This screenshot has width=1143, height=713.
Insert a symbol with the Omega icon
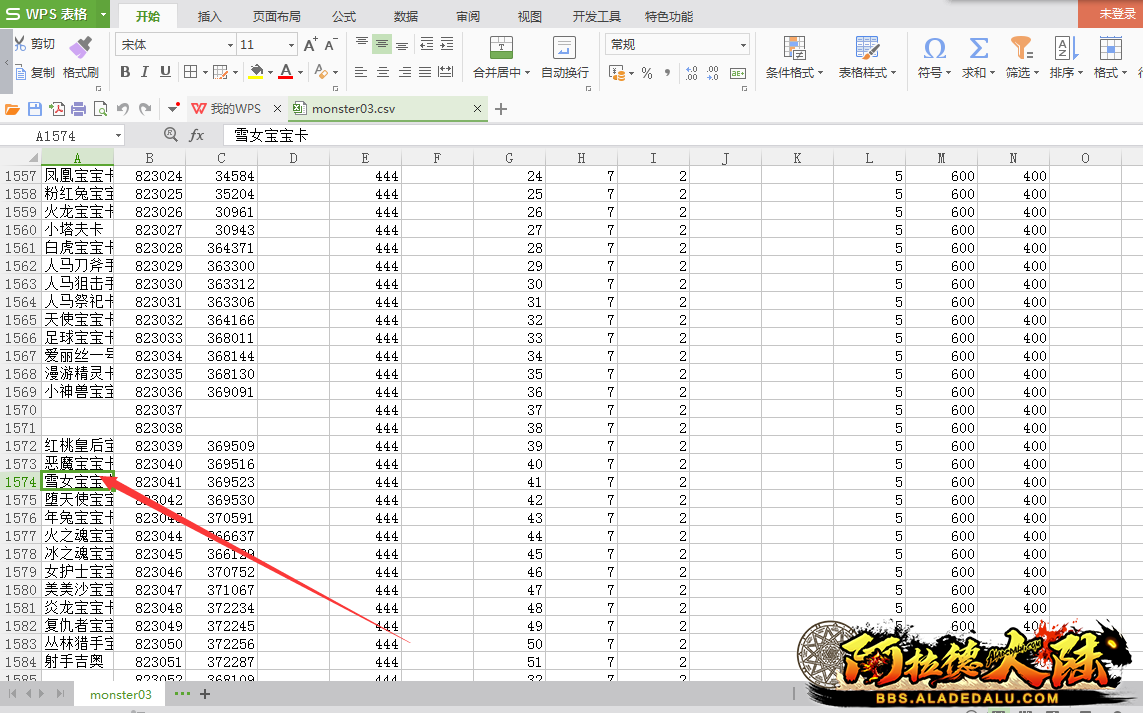point(934,48)
